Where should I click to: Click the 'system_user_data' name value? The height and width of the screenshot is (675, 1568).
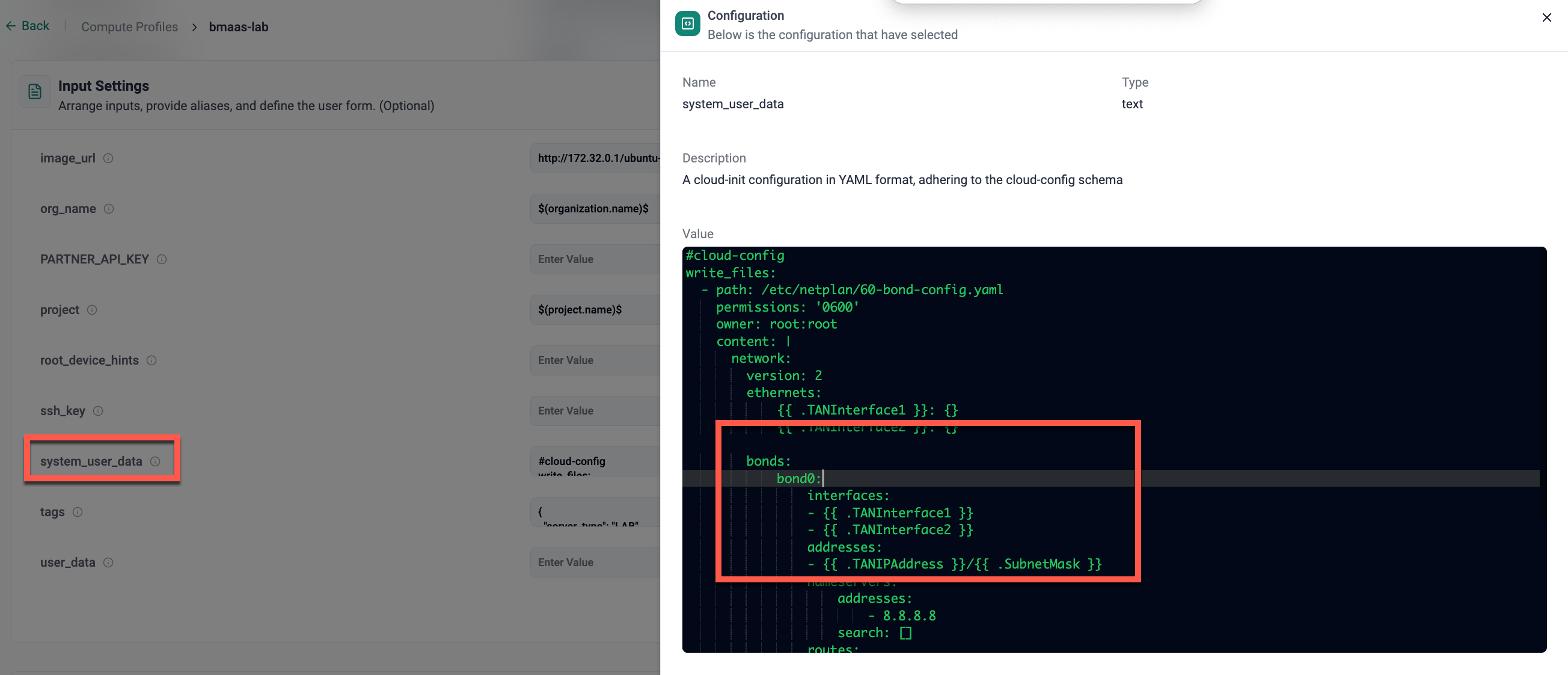pos(733,104)
